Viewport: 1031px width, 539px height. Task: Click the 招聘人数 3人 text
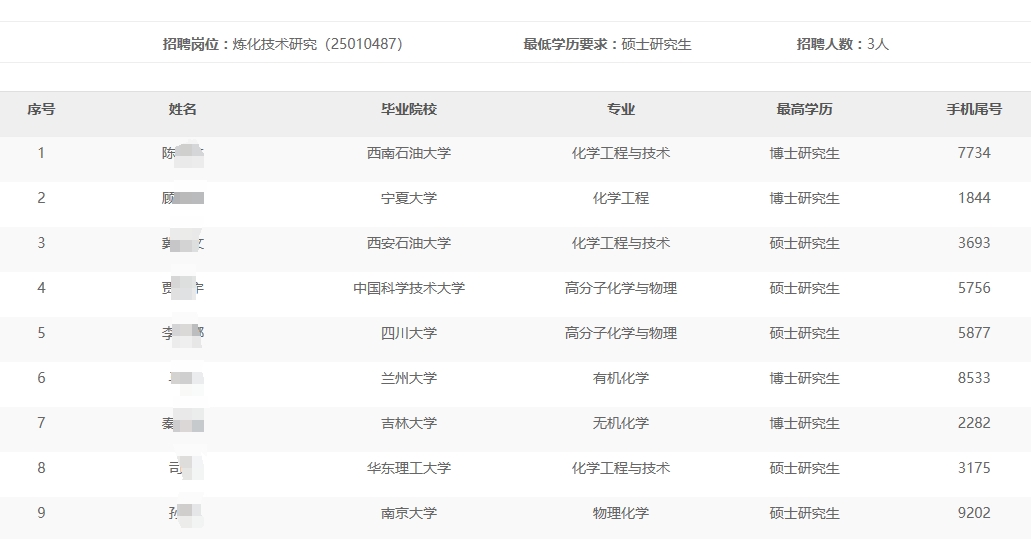(842, 44)
